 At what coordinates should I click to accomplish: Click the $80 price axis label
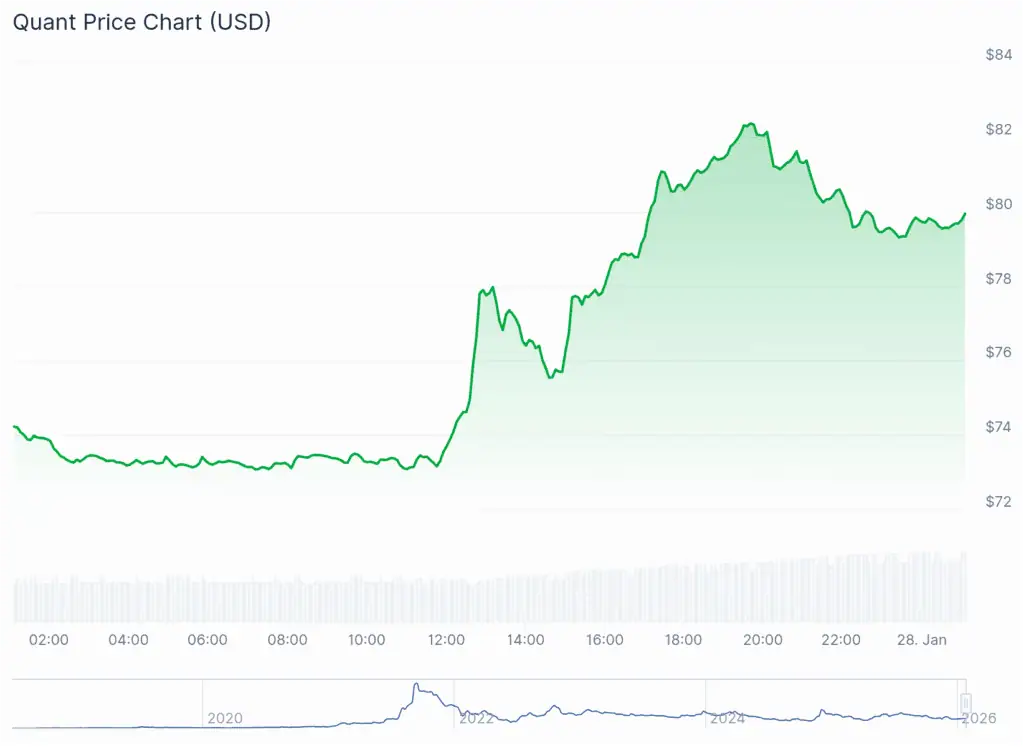[x=998, y=204]
